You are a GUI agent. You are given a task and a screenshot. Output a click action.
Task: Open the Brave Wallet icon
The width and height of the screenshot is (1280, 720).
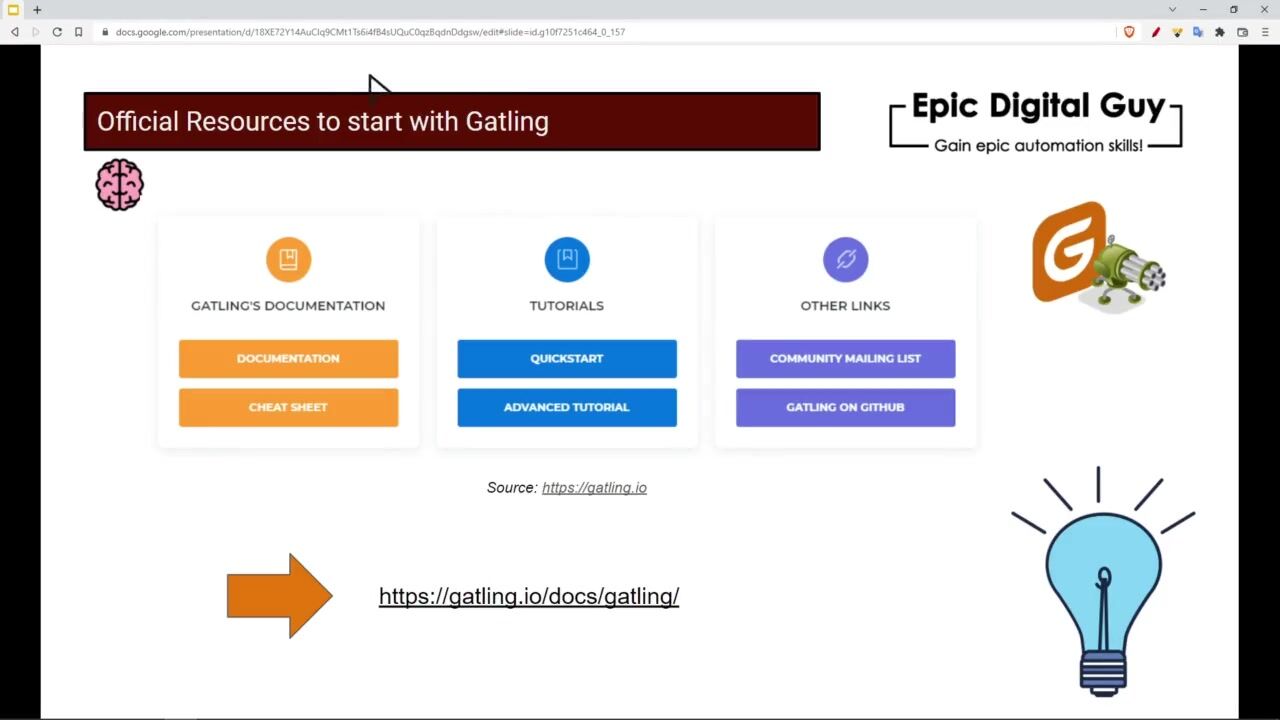[1243, 32]
